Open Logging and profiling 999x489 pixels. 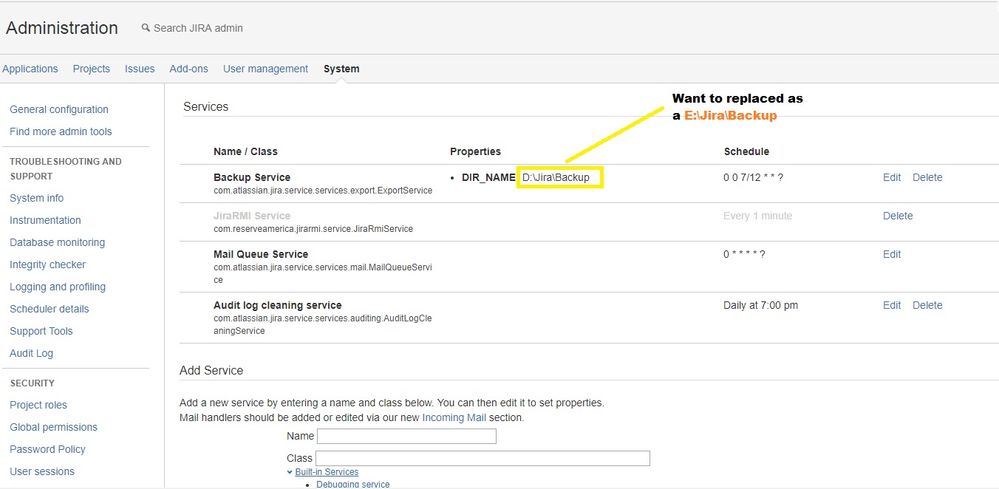coord(57,287)
